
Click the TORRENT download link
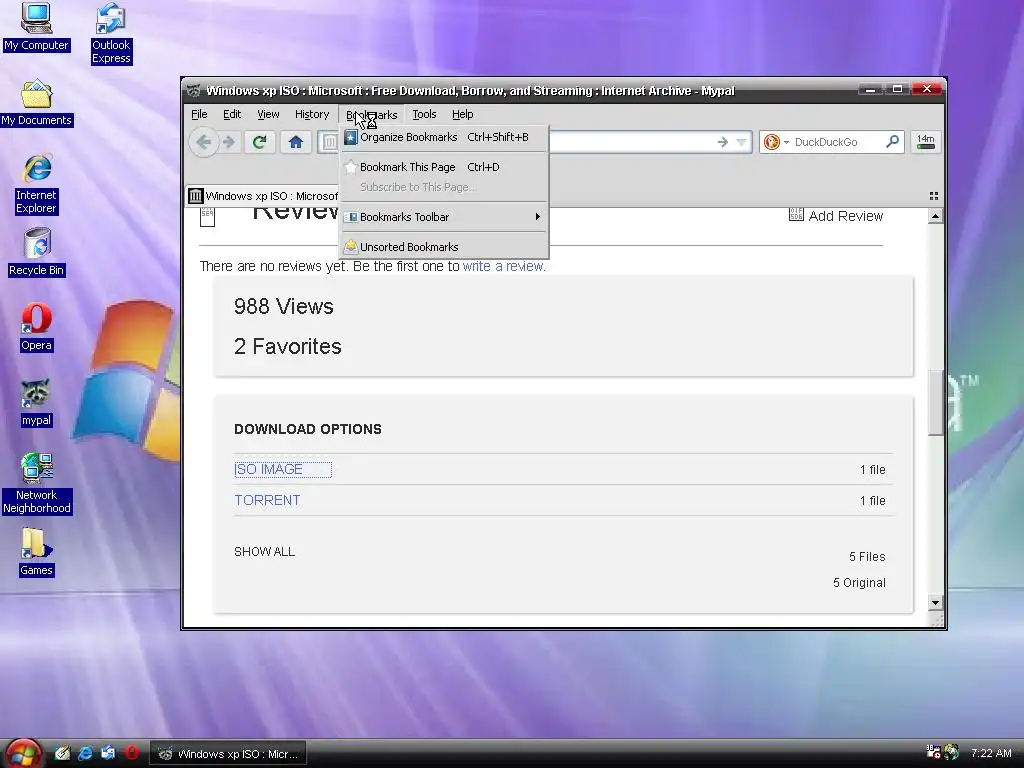point(267,500)
